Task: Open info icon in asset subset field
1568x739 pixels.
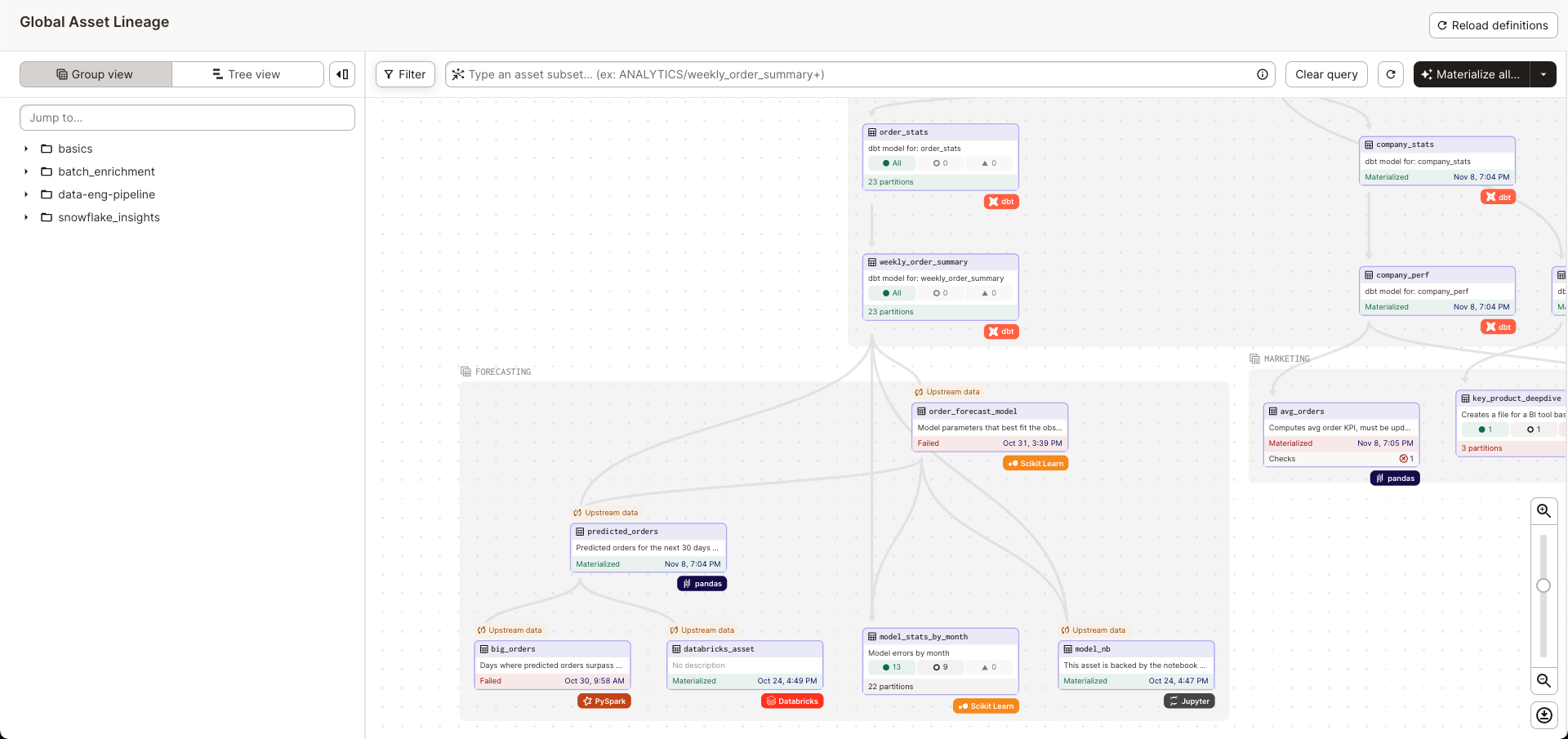Action: pos(1263,74)
